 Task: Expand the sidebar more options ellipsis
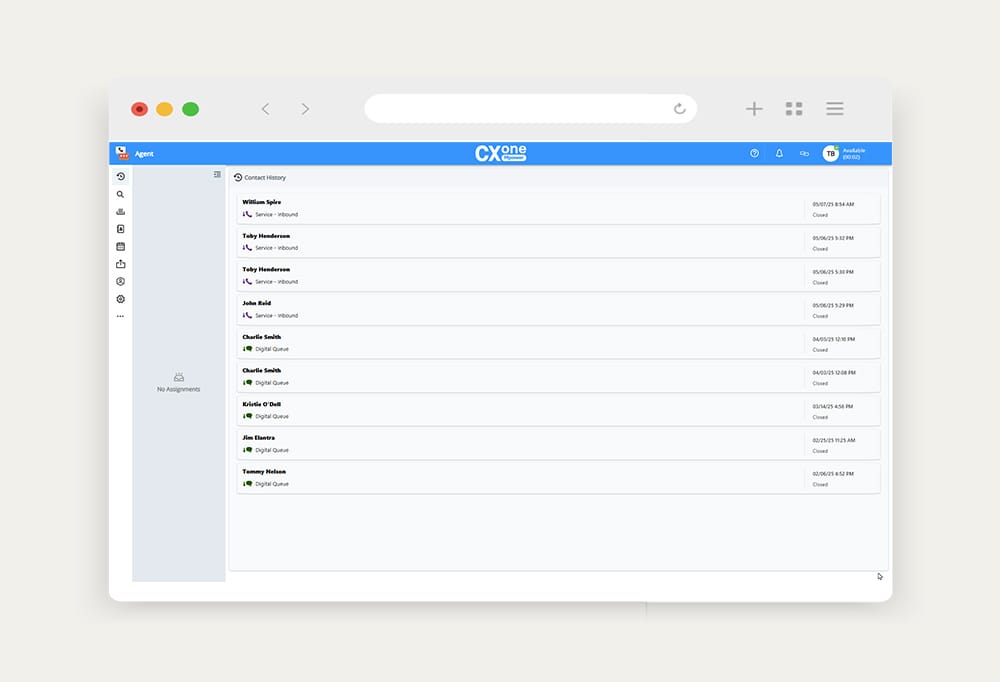pyautogui.click(x=120, y=316)
